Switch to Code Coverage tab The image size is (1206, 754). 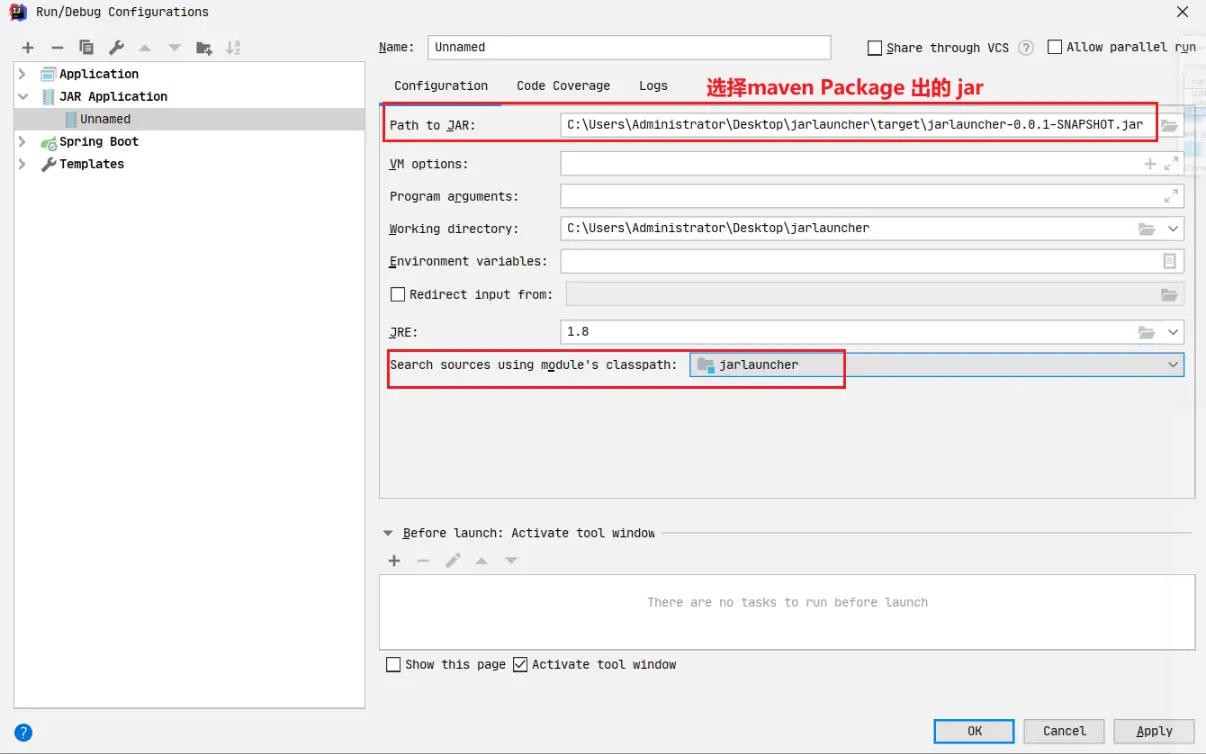[x=563, y=86]
